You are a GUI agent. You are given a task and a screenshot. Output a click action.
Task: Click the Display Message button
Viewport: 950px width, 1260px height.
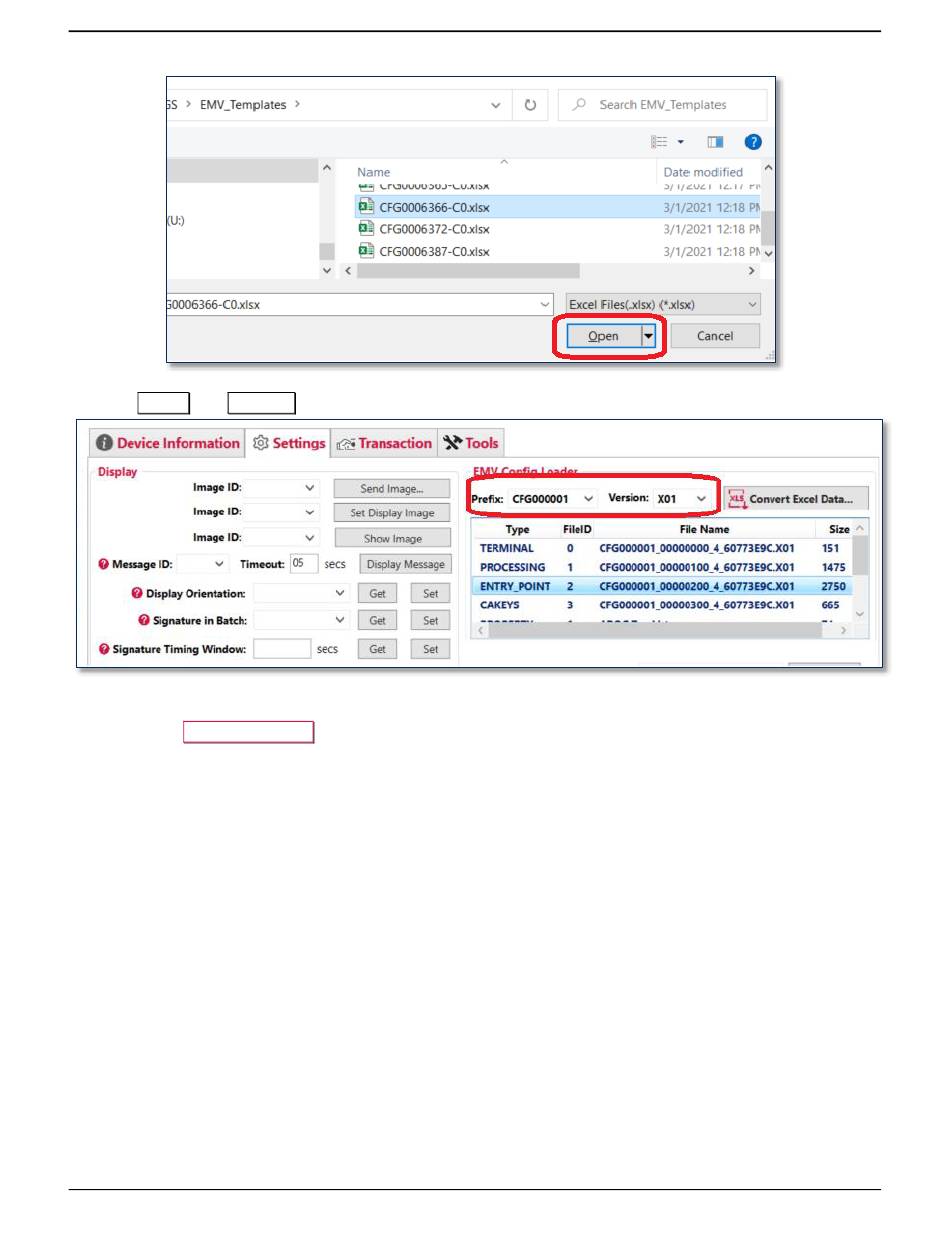click(x=405, y=564)
